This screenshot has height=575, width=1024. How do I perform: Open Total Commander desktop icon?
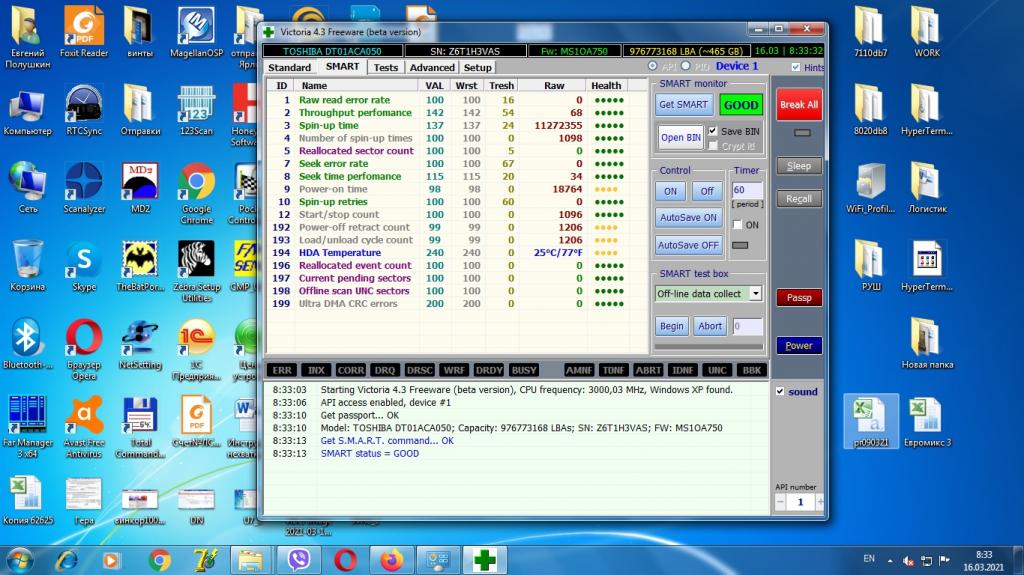click(140, 427)
